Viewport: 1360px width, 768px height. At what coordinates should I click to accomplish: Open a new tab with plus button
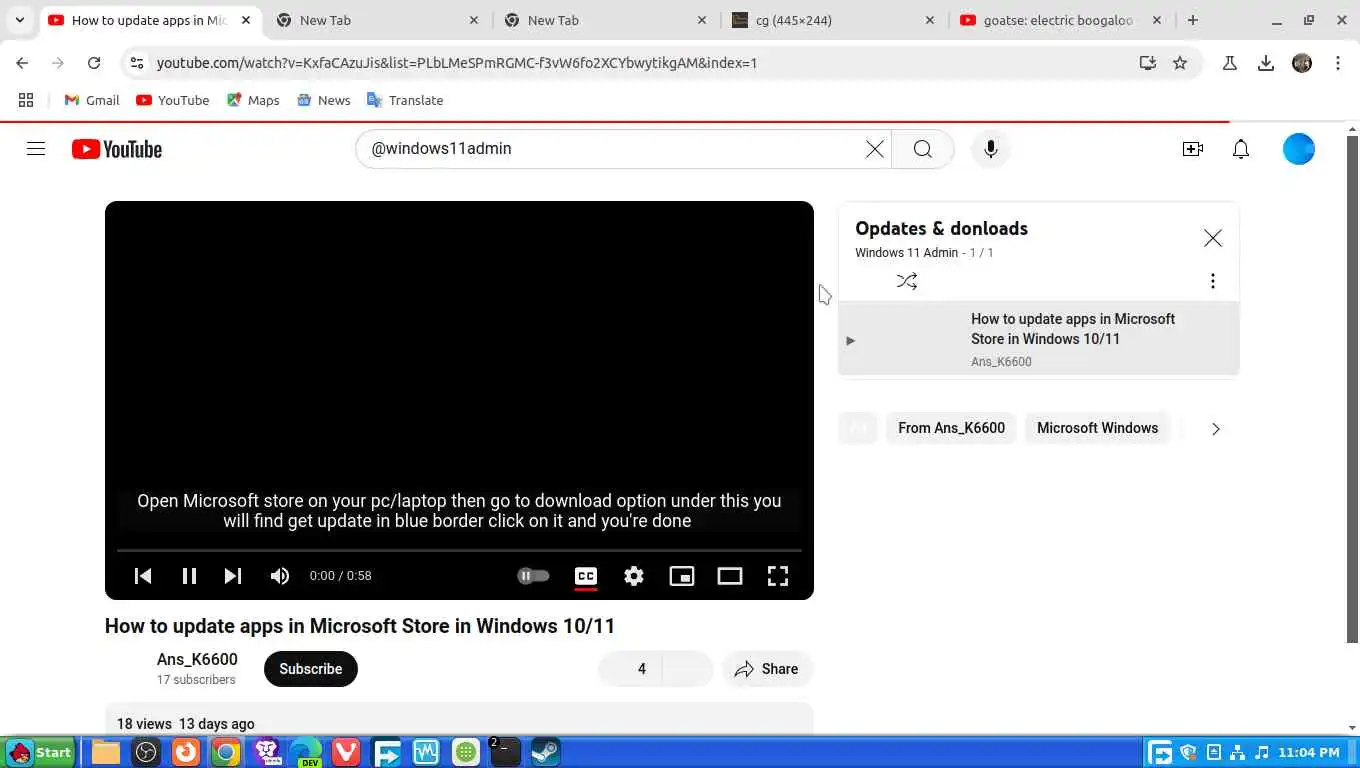coord(1192,20)
